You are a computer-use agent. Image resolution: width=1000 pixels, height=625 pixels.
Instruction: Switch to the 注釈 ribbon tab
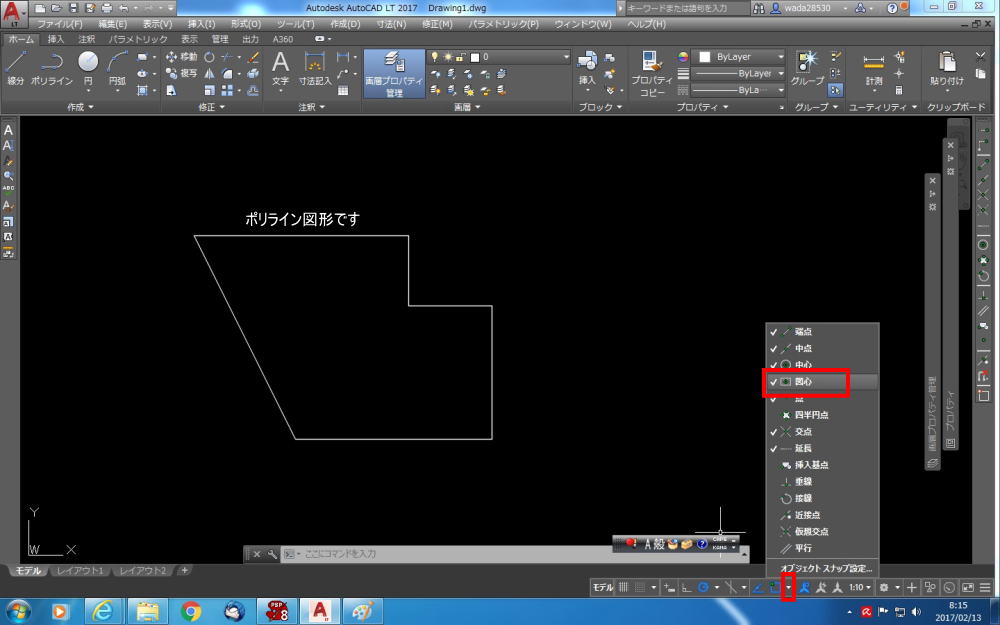pos(86,39)
